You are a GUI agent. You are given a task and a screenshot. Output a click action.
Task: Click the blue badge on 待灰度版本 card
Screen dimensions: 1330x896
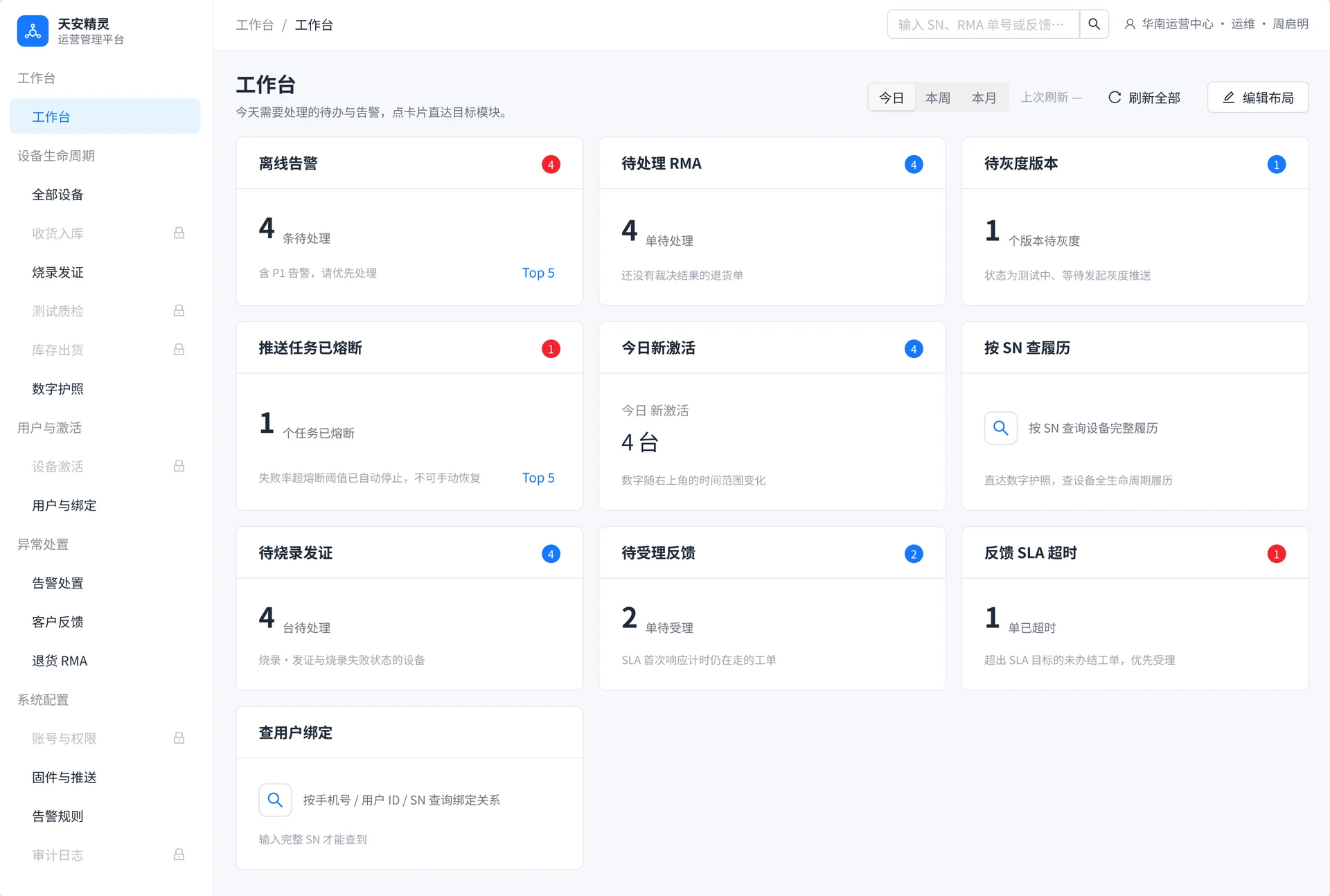pyautogui.click(x=1277, y=164)
